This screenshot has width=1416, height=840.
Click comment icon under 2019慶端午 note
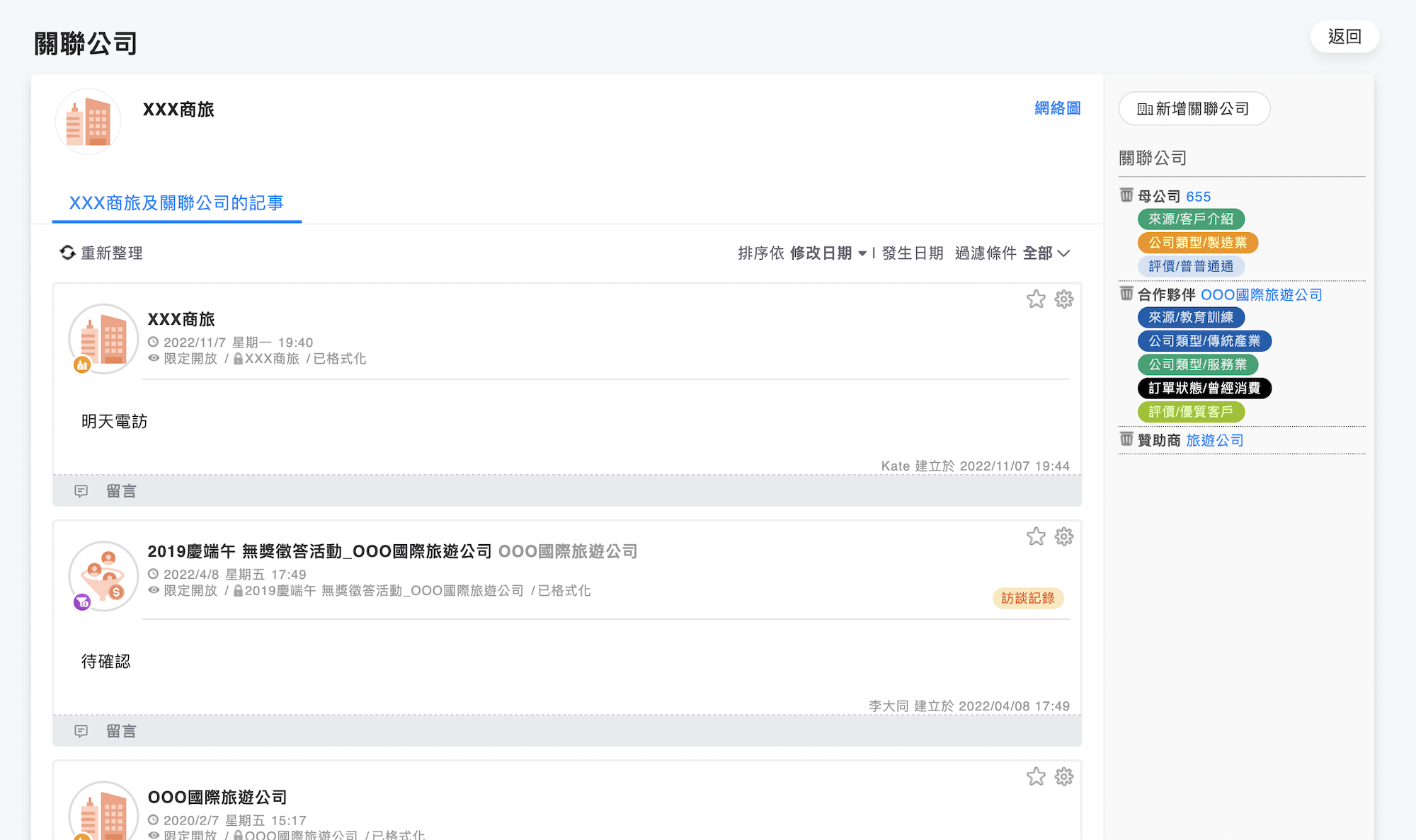click(x=81, y=731)
